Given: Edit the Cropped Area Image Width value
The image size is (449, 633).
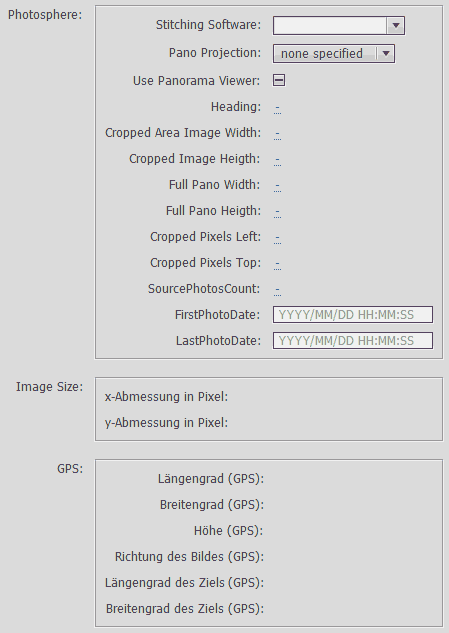Looking at the screenshot, I should click(x=277, y=134).
